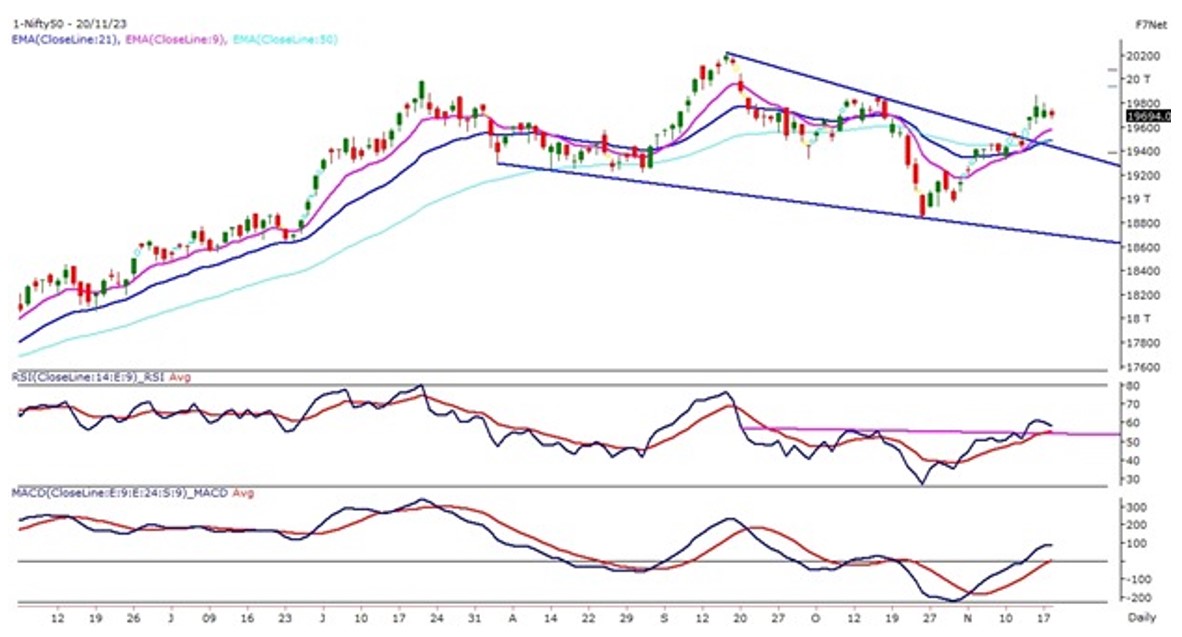Select the 'EMA(CloseLine:50)' legend label
This screenshot has width=1182, height=637.
pyautogui.click(x=285, y=39)
